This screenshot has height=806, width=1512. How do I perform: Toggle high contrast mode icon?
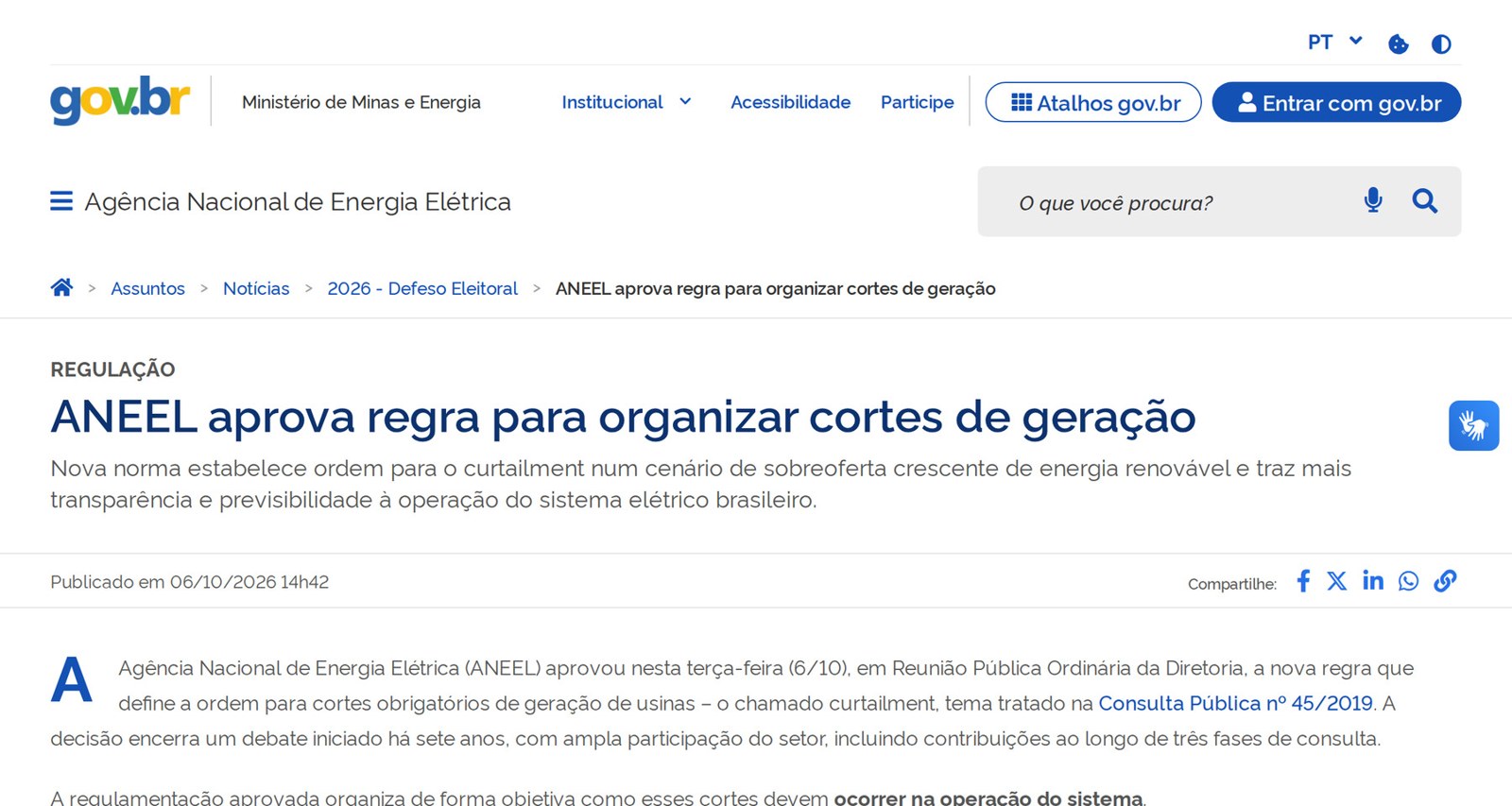click(x=1441, y=43)
